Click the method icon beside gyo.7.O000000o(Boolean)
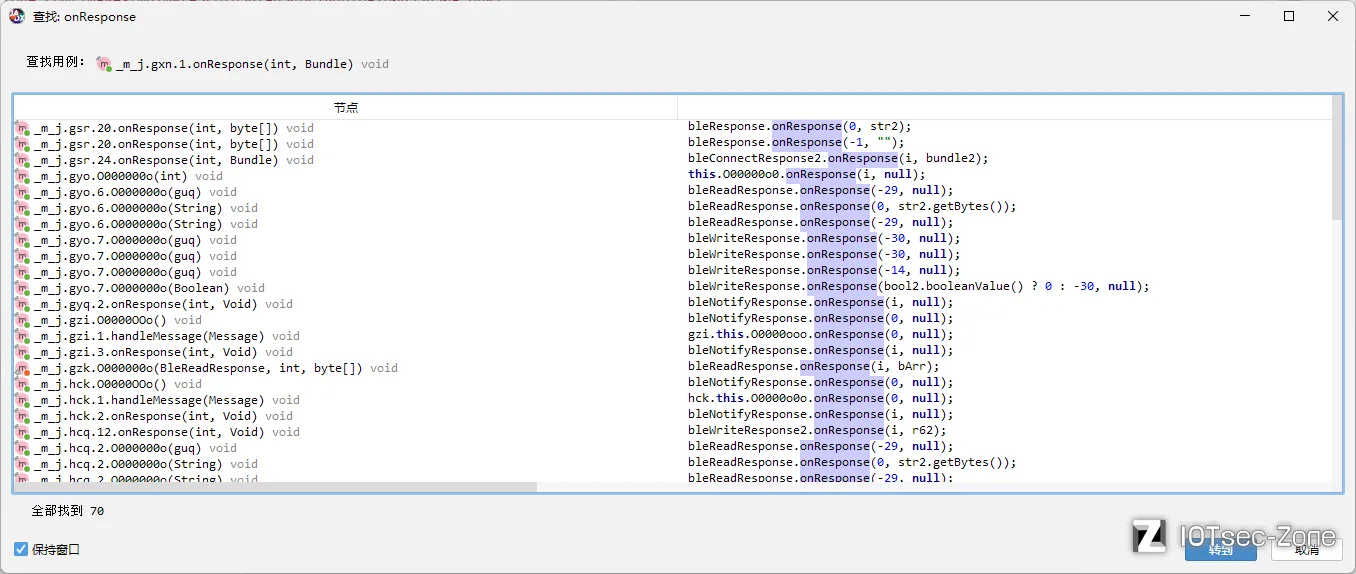Viewport: 1356px width, 574px height. pyautogui.click(x=23, y=288)
